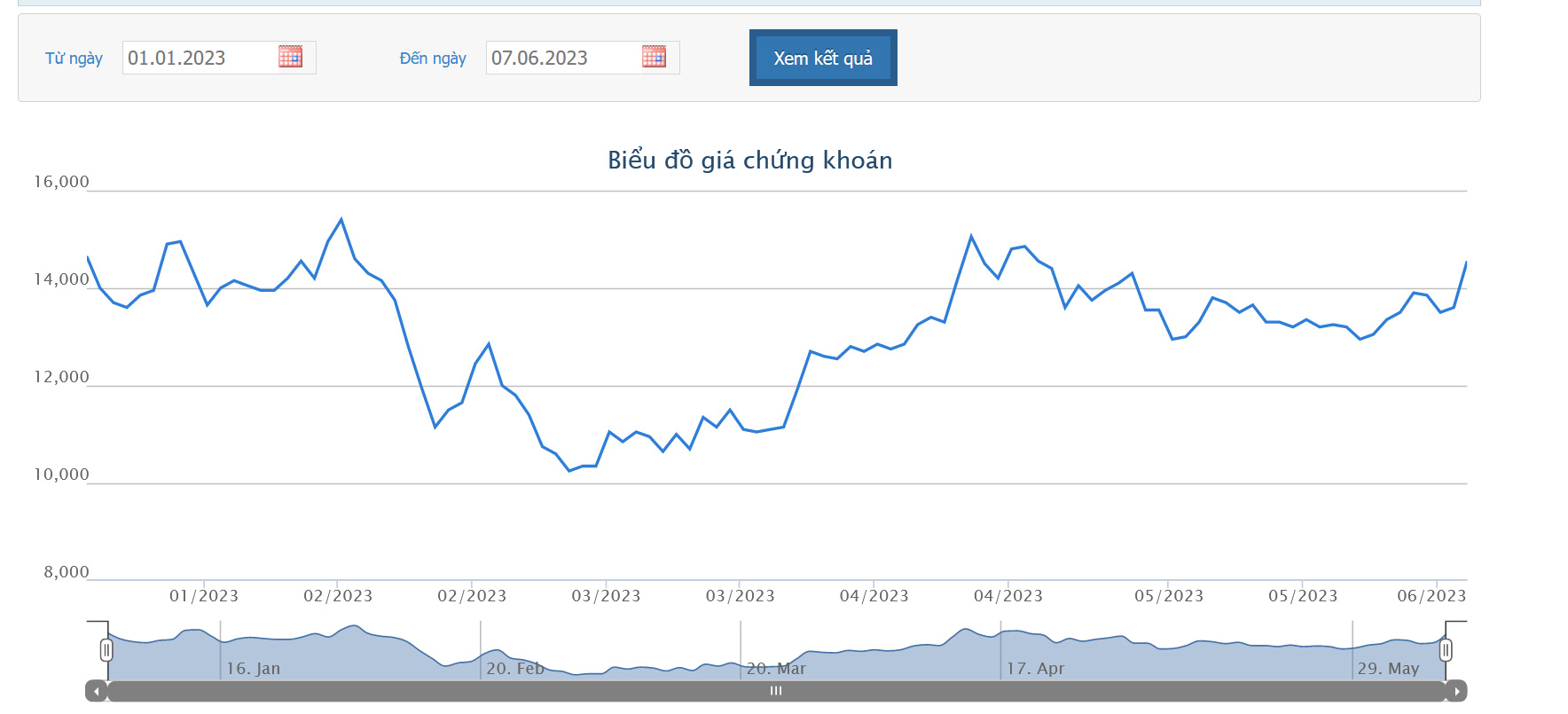Screen dimensions: 1568x714
Task: Select the 20. Mar marker in the navigator
Action: pyautogui.click(x=776, y=669)
